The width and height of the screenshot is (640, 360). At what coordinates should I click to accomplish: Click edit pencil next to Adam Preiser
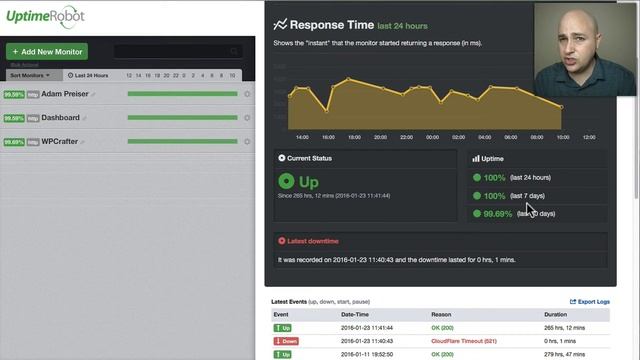(x=93, y=95)
